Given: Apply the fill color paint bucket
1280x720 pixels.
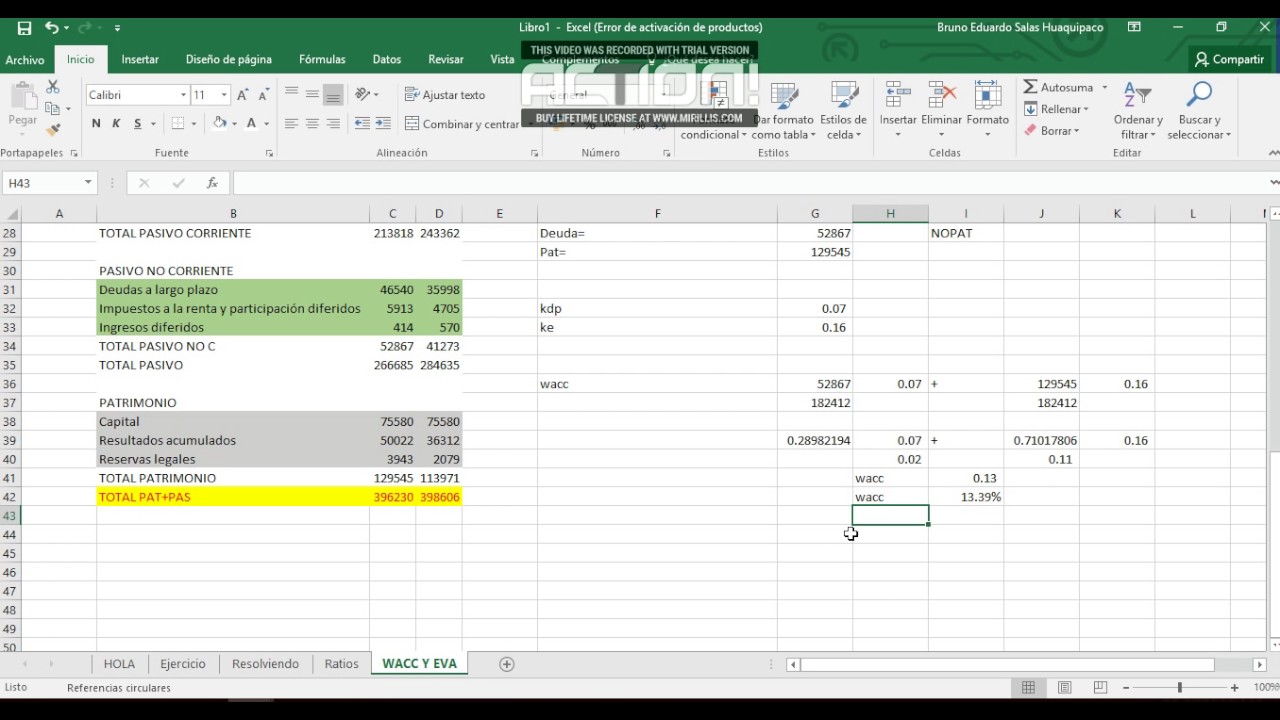Looking at the screenshot, I should [x=220, y=123].
